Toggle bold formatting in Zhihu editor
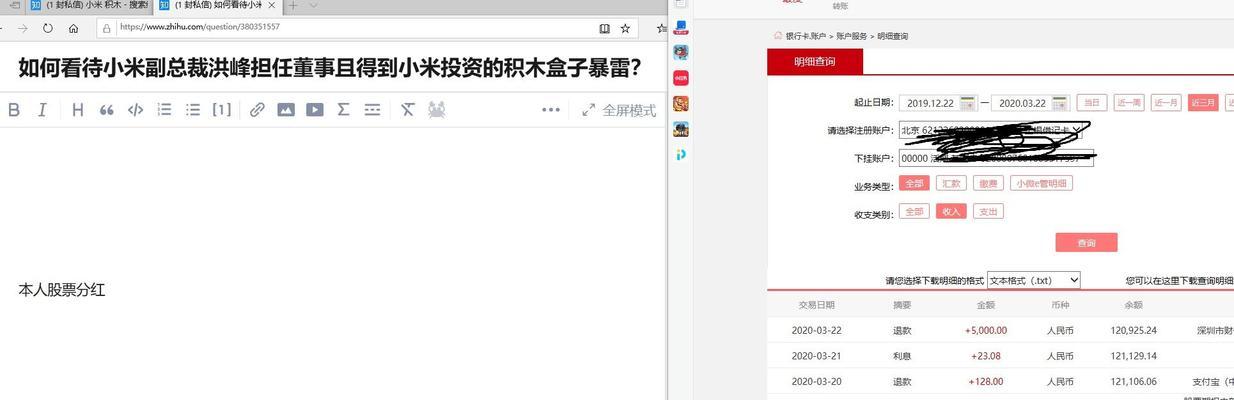1234x400 pixels. click(x=14, y=110)
